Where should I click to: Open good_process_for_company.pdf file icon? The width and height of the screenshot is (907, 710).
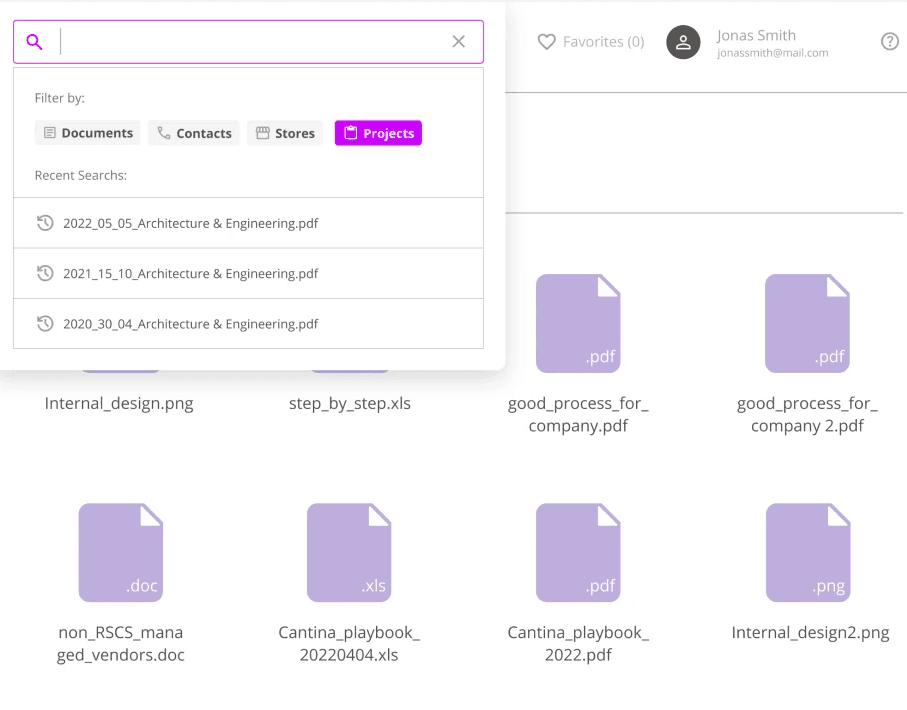click(x=578, y=323)
